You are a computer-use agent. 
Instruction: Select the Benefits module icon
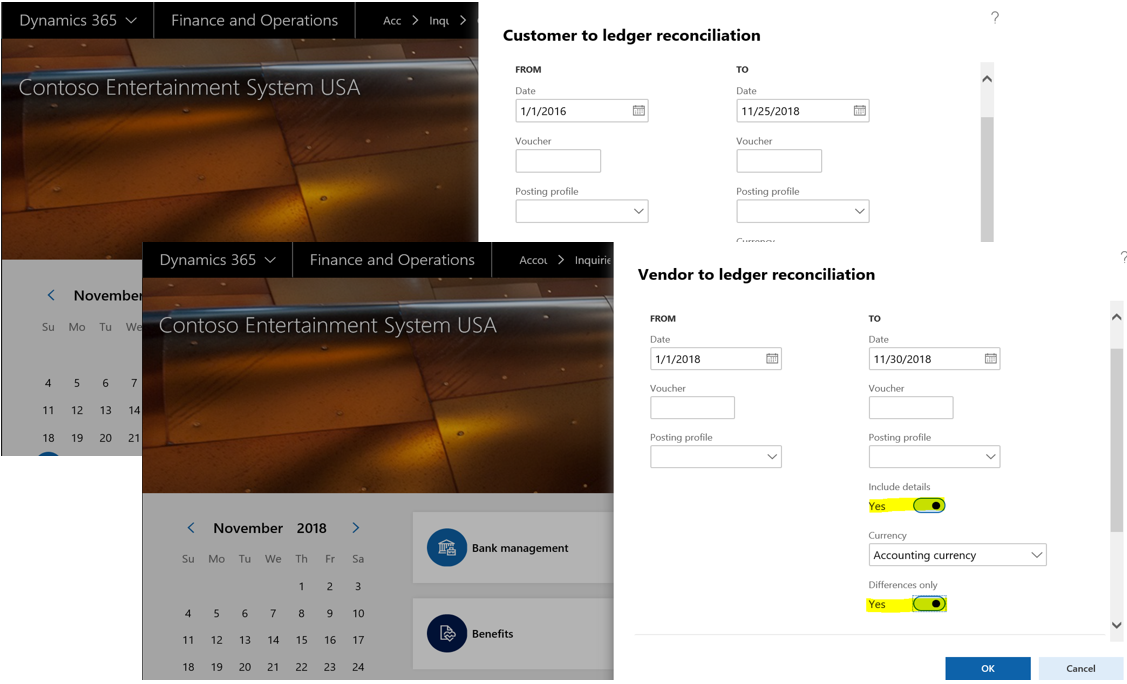click(x=446, y=633)
